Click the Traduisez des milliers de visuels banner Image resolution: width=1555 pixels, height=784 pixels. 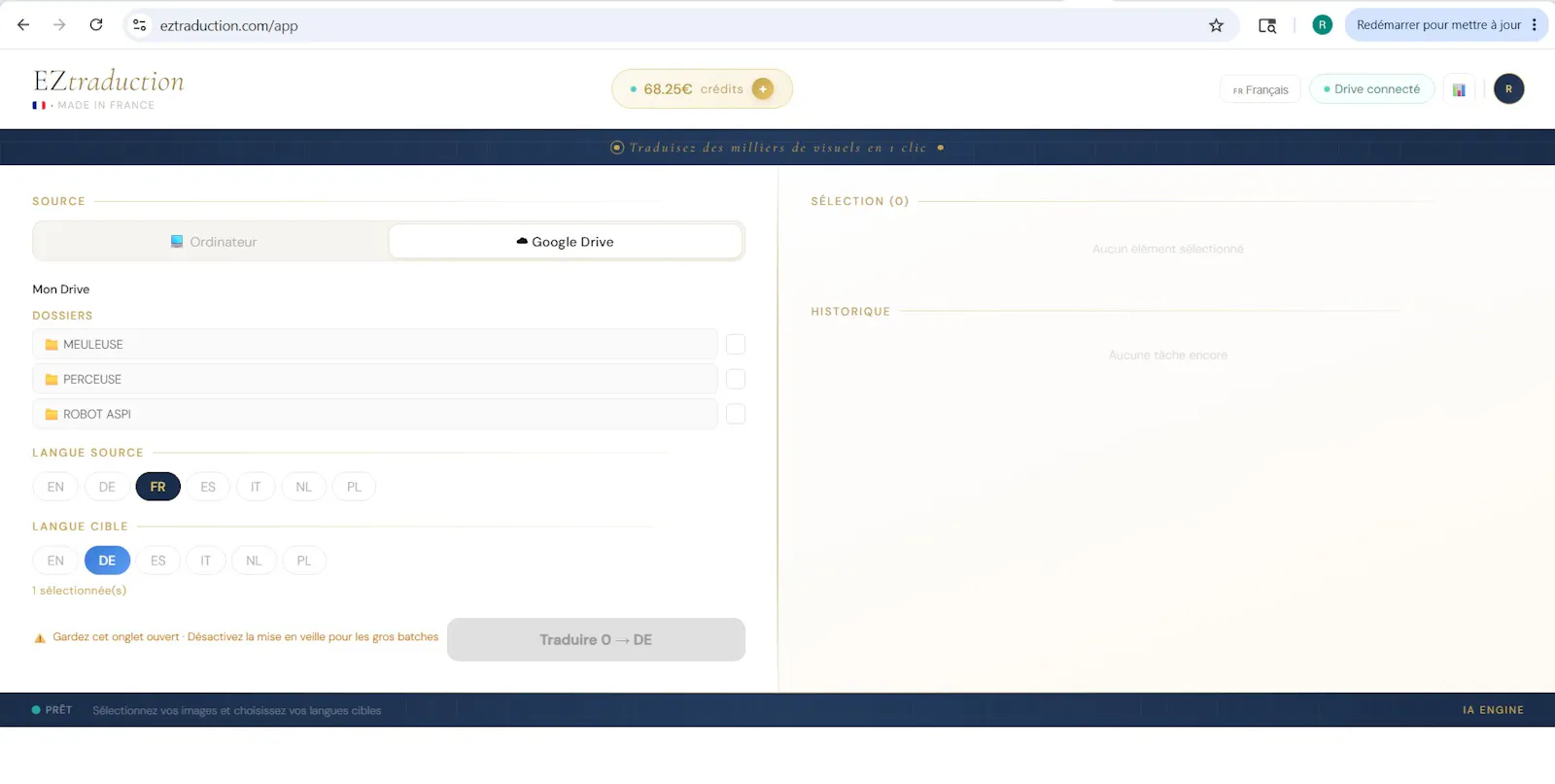click(x=777, y=148)
